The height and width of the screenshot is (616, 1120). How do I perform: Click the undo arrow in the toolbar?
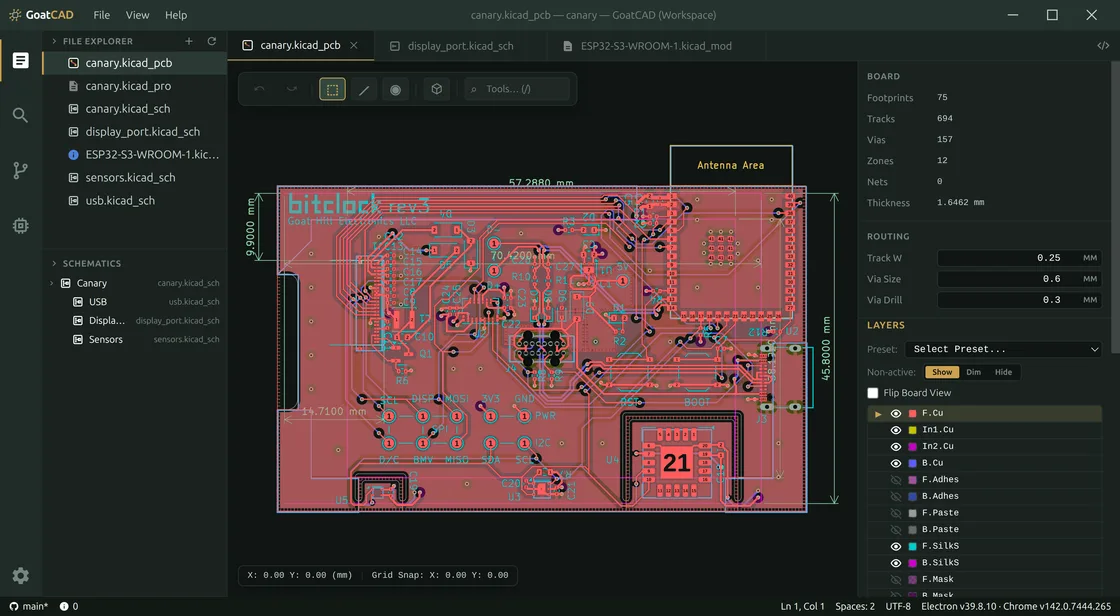pyautogui.click(x=259, y=89)
